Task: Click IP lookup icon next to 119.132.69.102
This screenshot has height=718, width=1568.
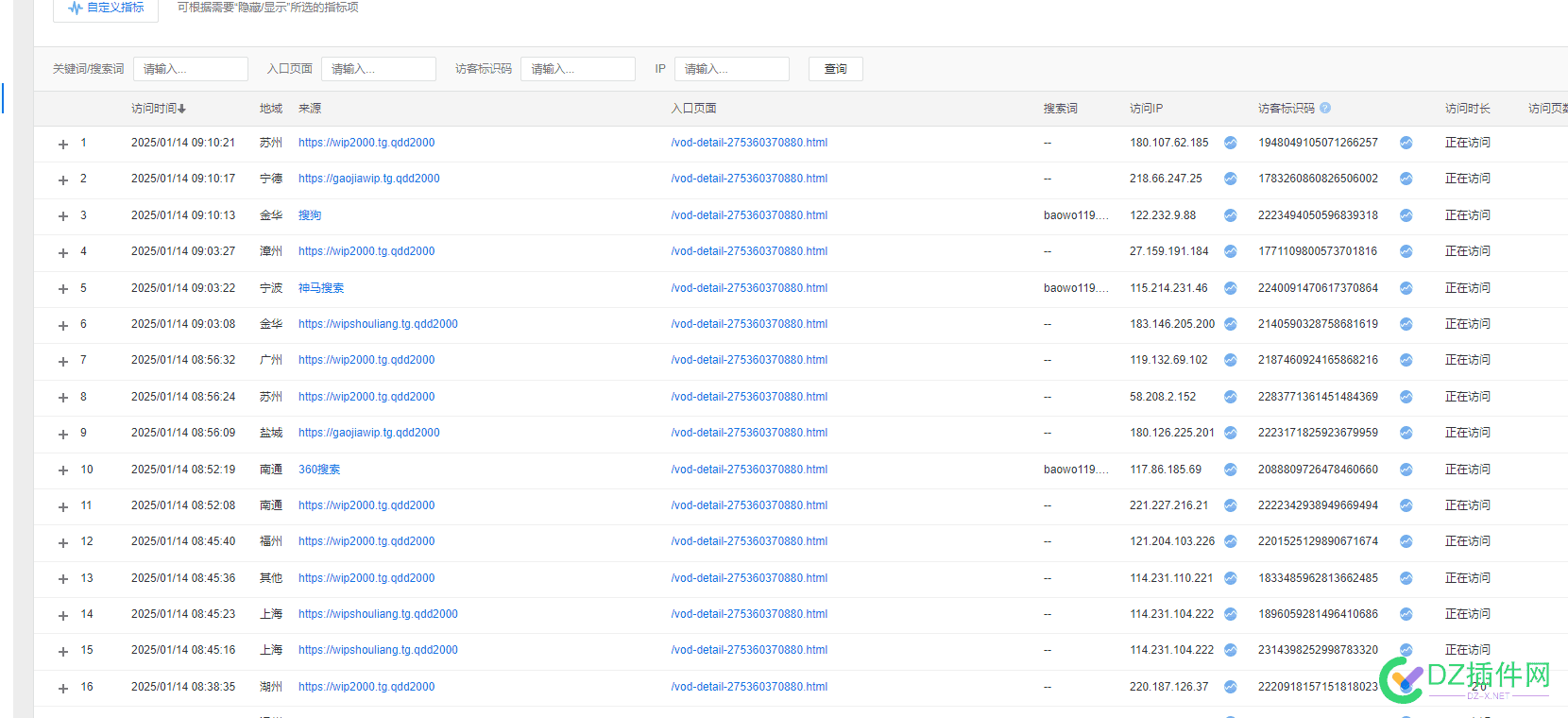Action: click(1231, 360)
